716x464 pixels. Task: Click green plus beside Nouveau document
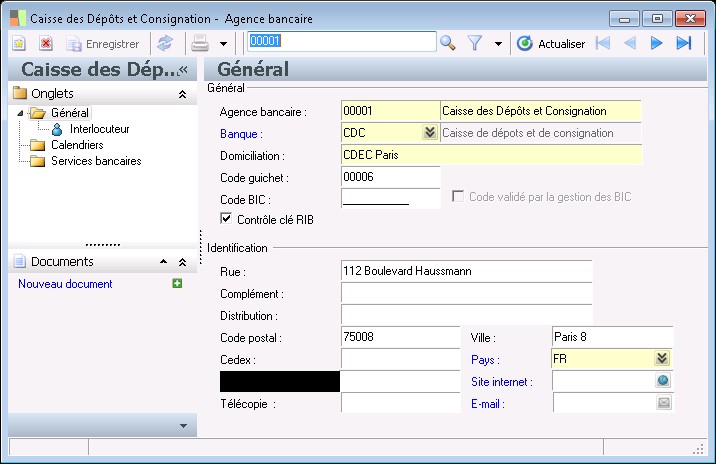[x=177, y=284]
